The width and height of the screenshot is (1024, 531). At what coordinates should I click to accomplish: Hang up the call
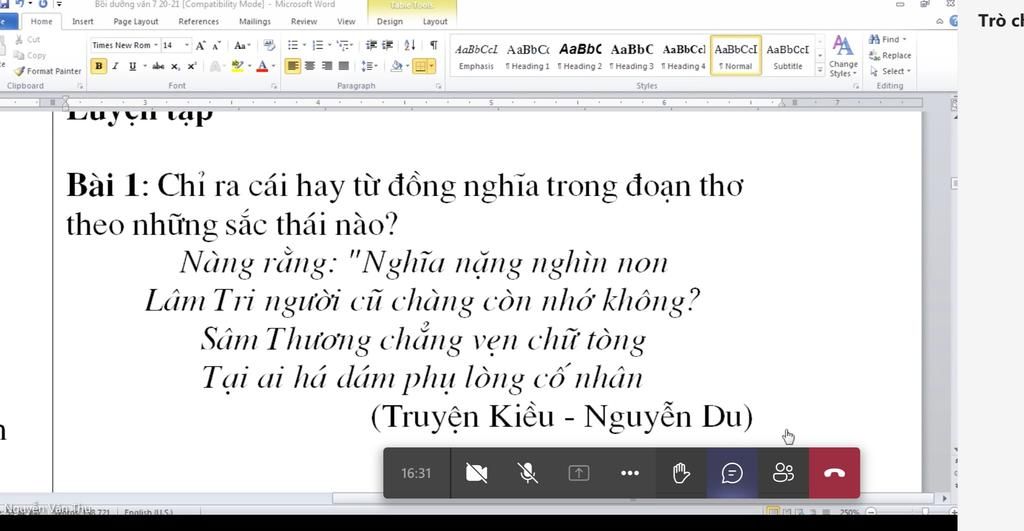pos(834,473)
